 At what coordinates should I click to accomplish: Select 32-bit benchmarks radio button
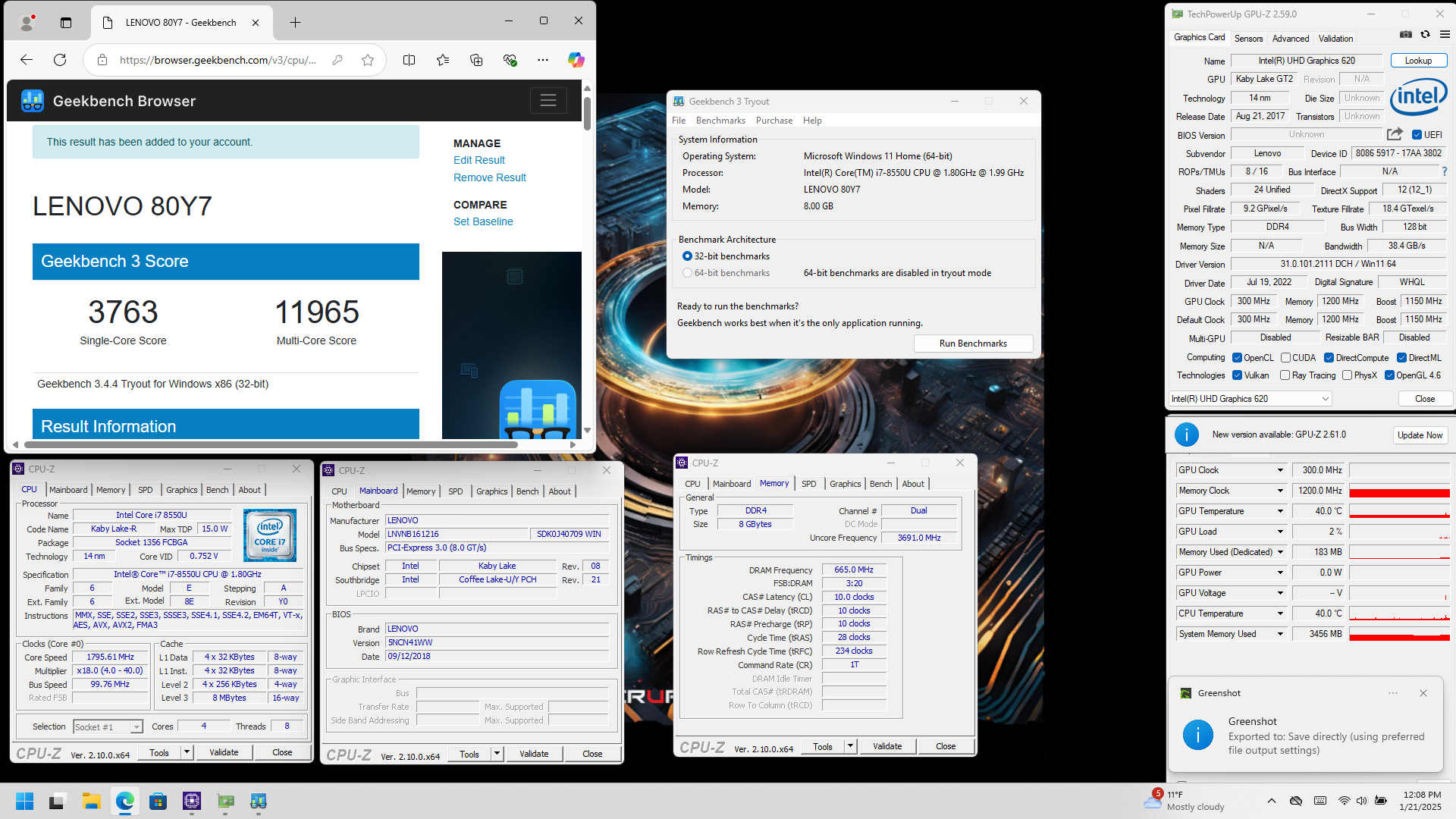click(687, 256)
